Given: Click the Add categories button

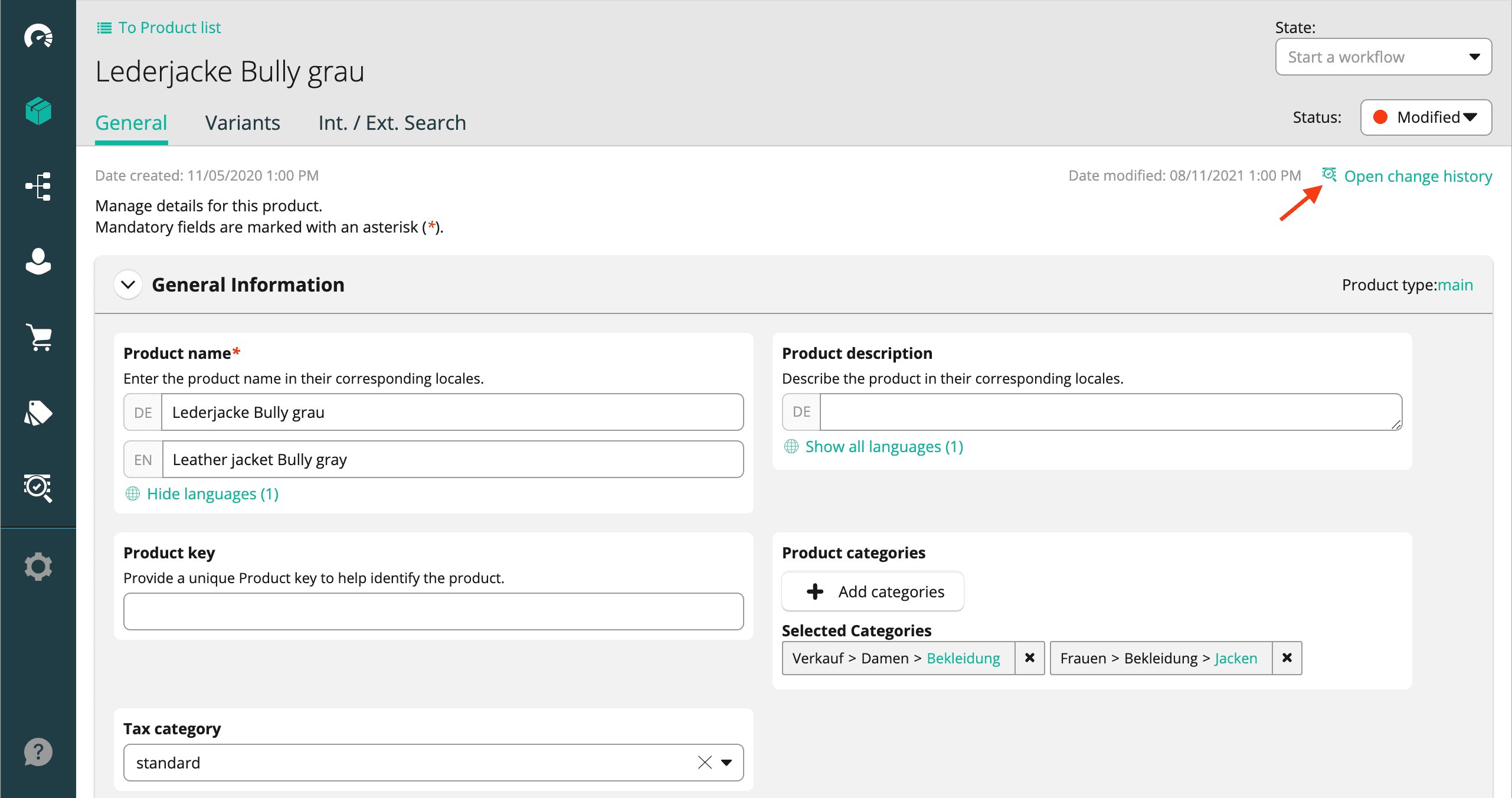Looking at the screenshot, I should pos(873,591).
